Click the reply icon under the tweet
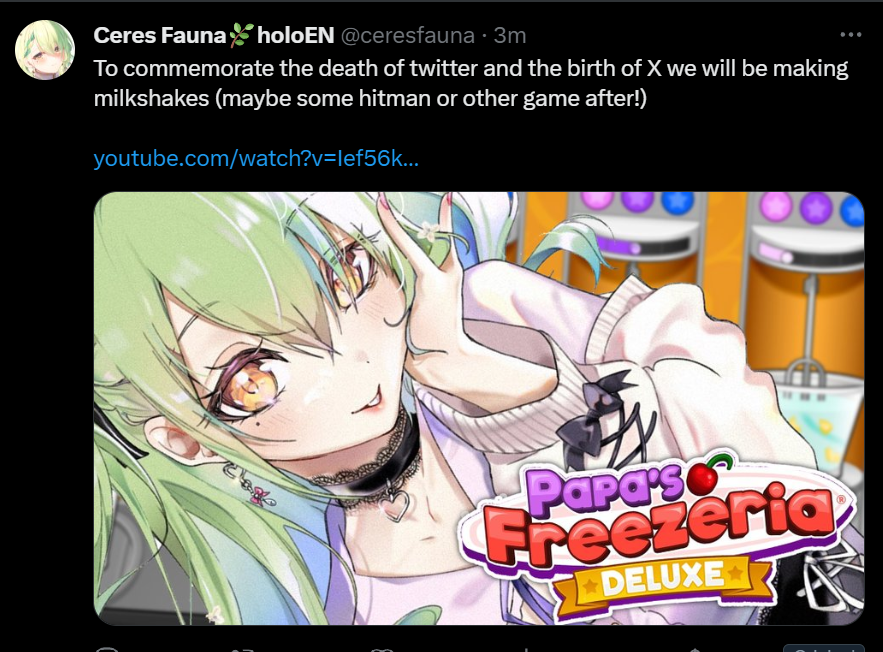883x652 pixels. pyautogui.click(x=107, y=650)
